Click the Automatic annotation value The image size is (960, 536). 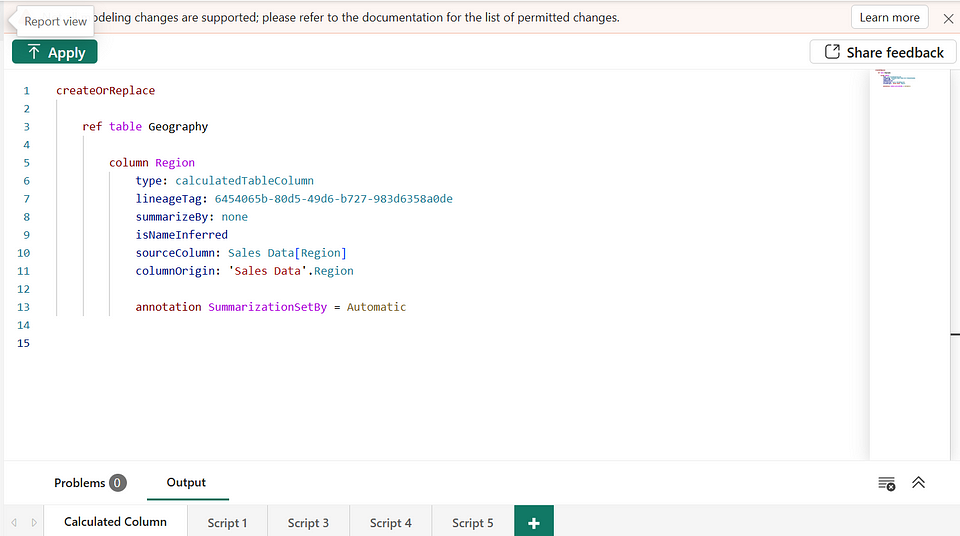click(x=377, y=307)
